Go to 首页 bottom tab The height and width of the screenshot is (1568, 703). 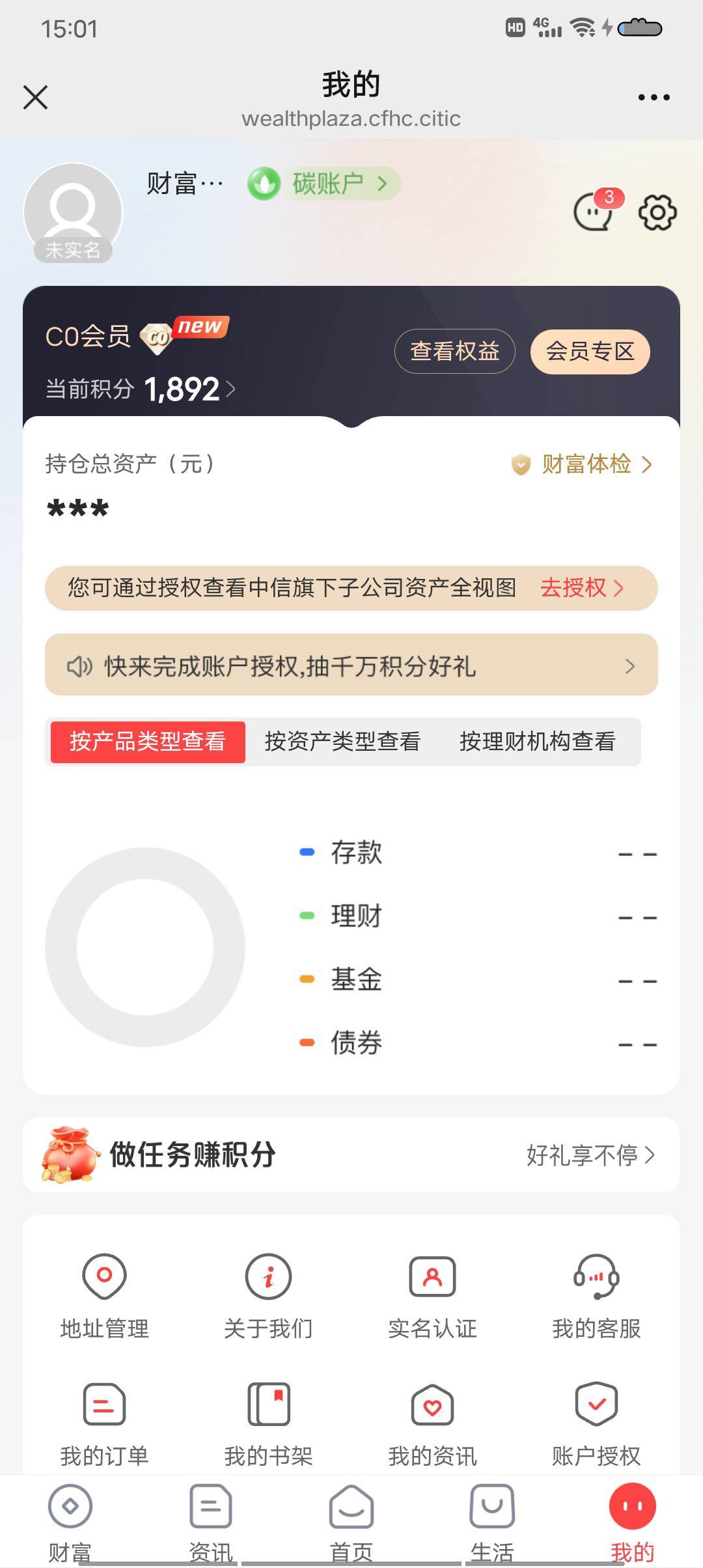(351, 1519)
